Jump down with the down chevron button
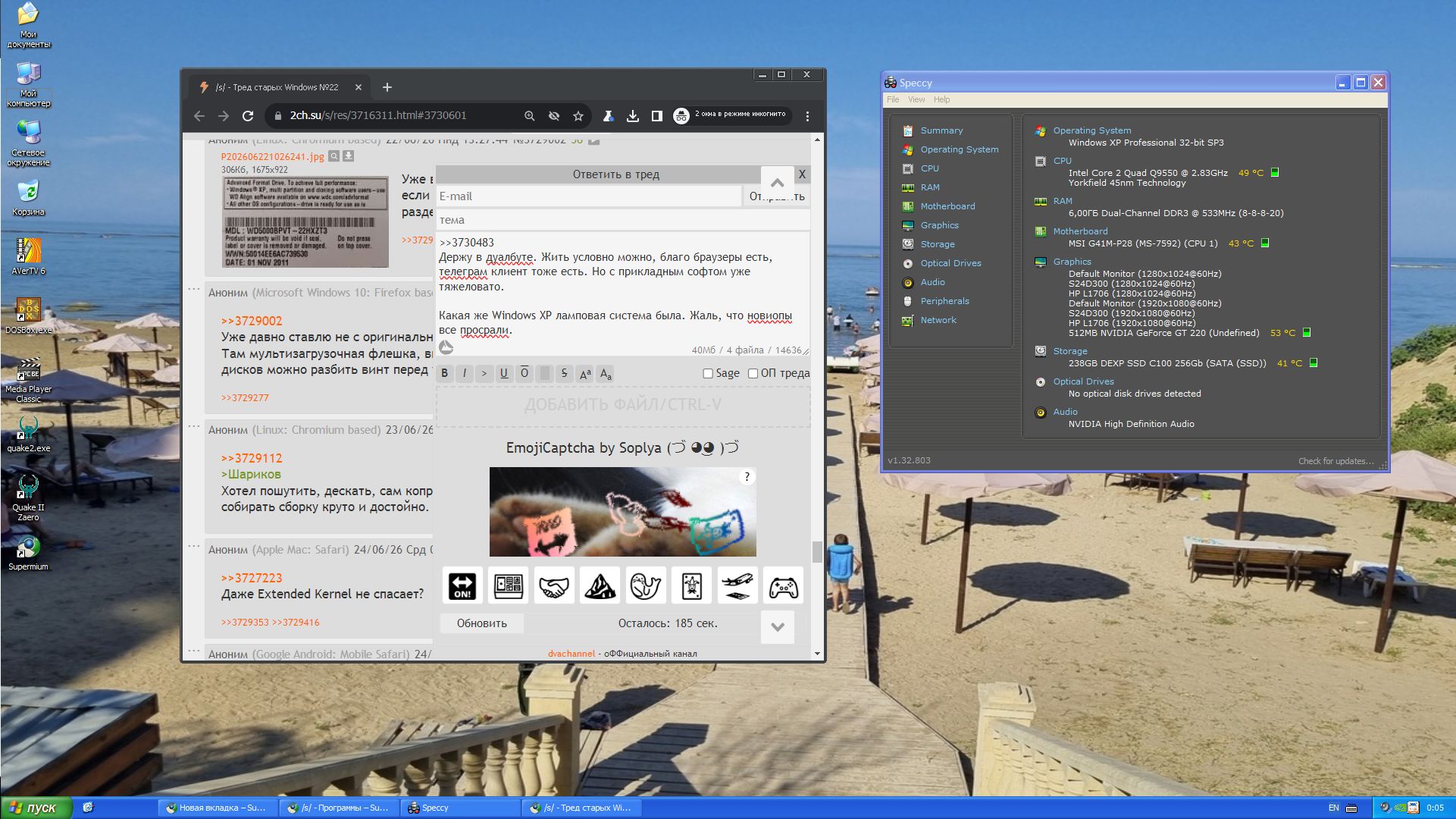The width and height of the screenshot is (1456, 819). click(778, 627)
